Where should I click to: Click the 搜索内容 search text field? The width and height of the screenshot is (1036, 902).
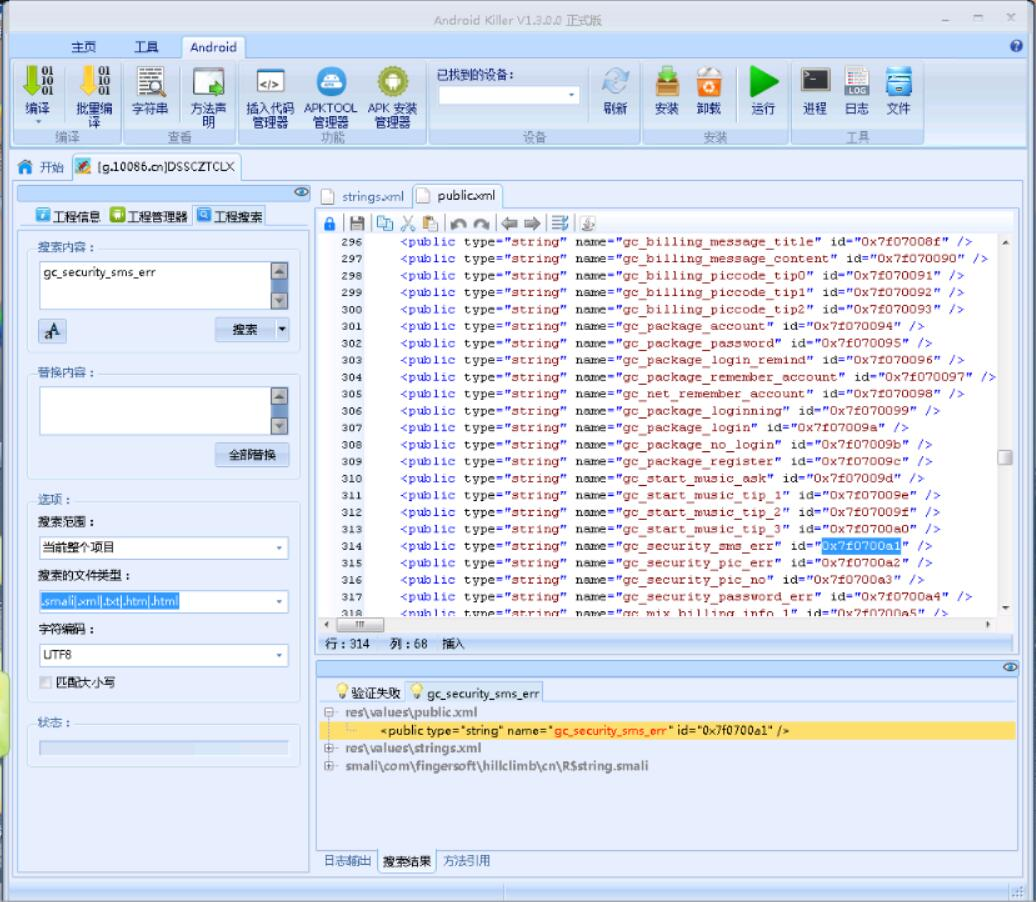(x=156, y=285)
